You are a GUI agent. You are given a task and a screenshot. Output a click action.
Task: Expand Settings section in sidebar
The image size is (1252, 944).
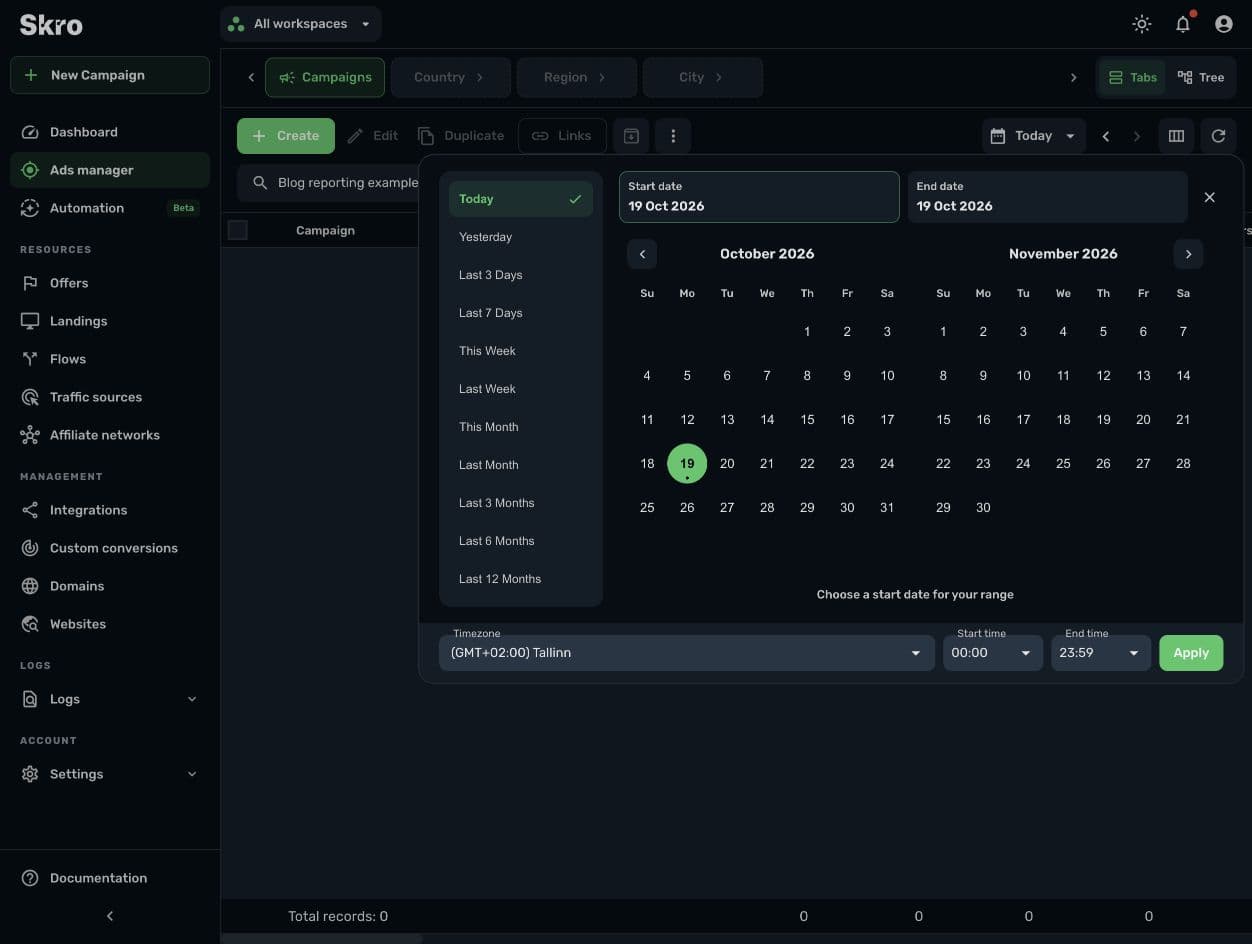pyautogui.click(x=110, y=774)
